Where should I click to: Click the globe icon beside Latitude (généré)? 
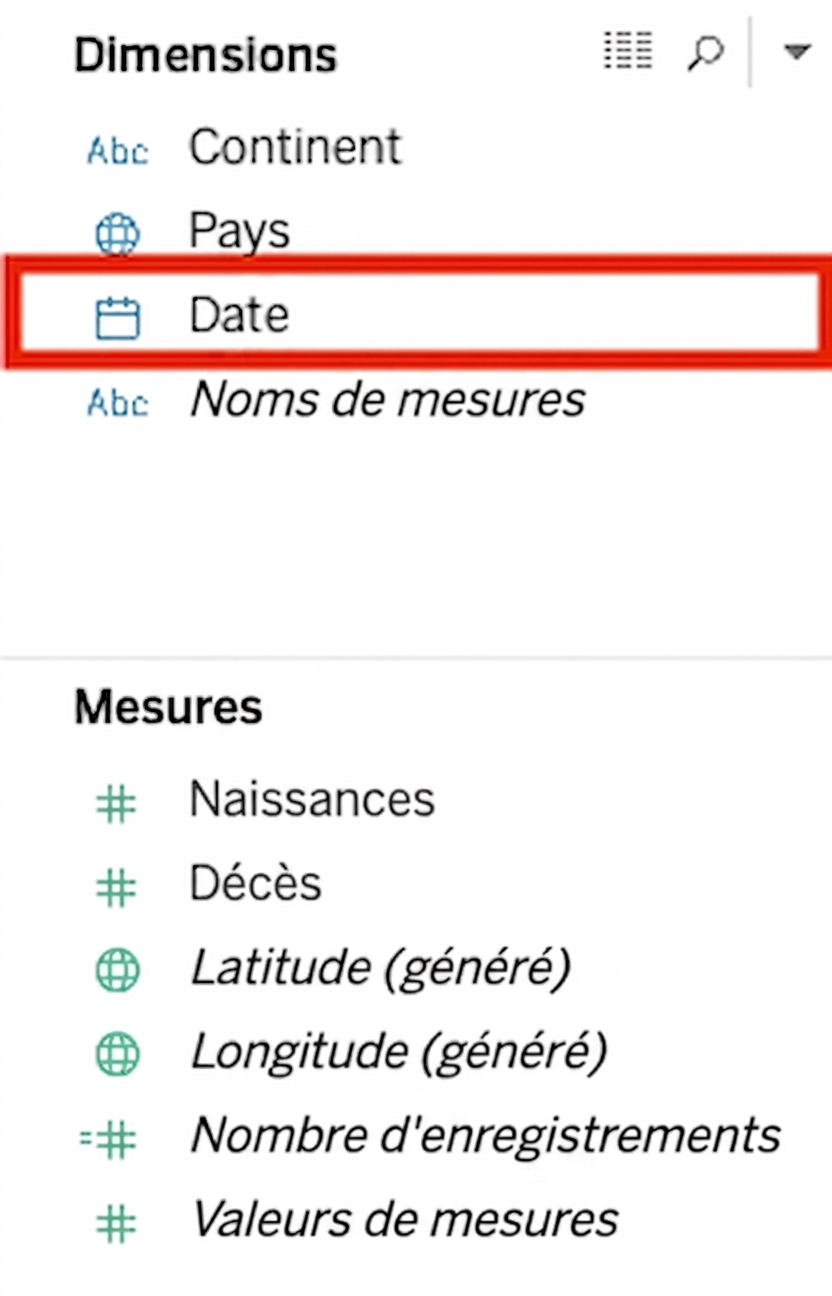point(117,971)
